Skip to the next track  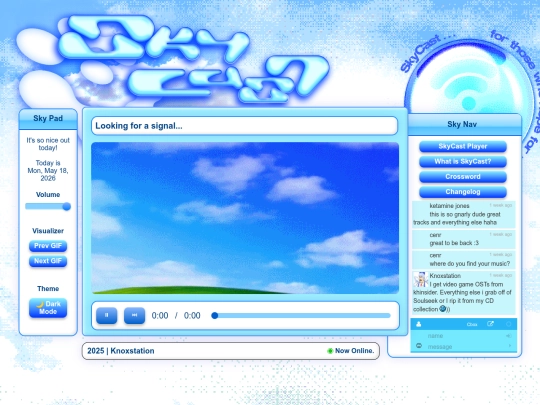[x=134, y=315]
